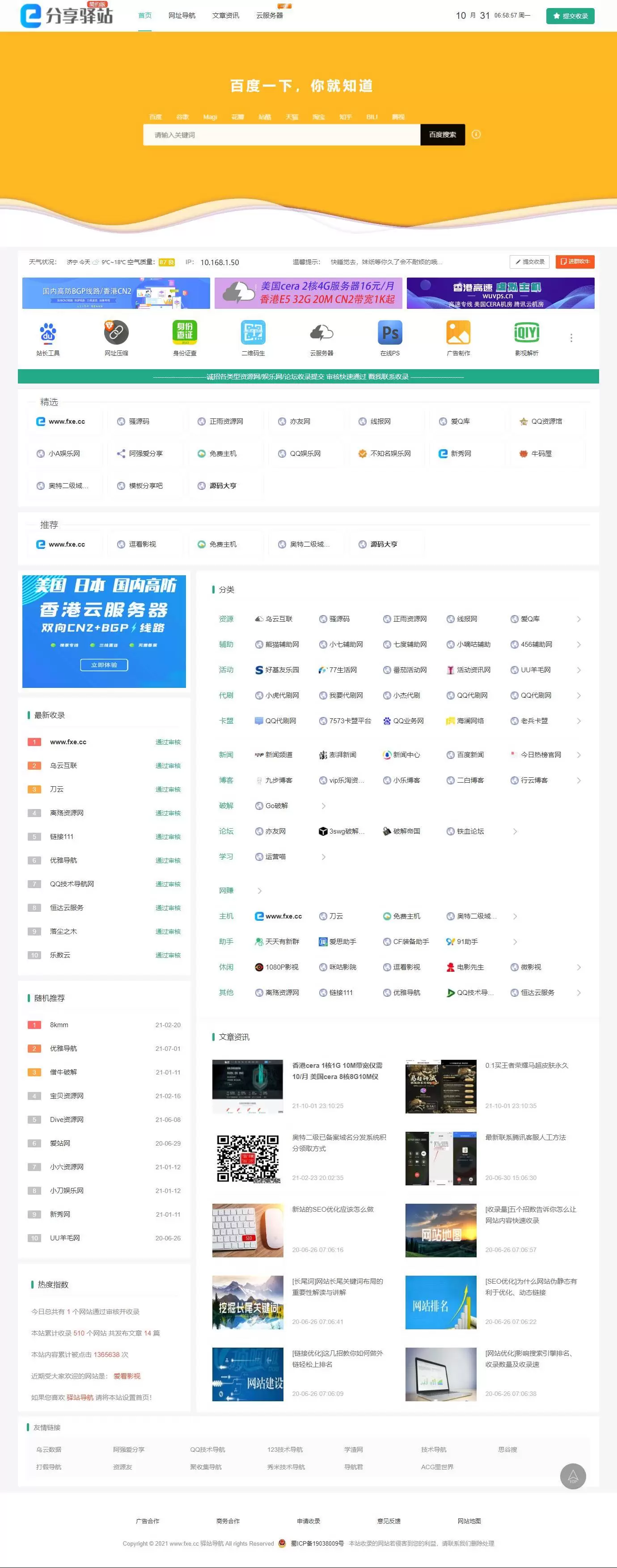Open the 影视解析 iQIYI icon
This screenshot has width=617, height=1568.
point(527,333)
